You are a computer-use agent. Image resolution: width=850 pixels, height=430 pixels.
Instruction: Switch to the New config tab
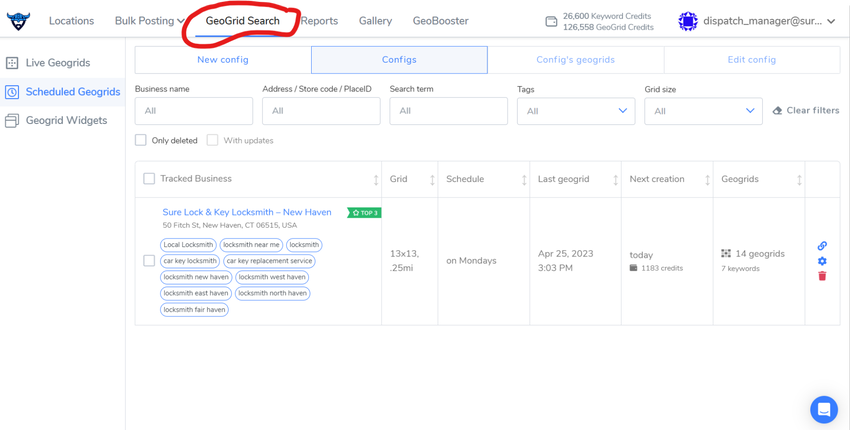pos(223,60)
